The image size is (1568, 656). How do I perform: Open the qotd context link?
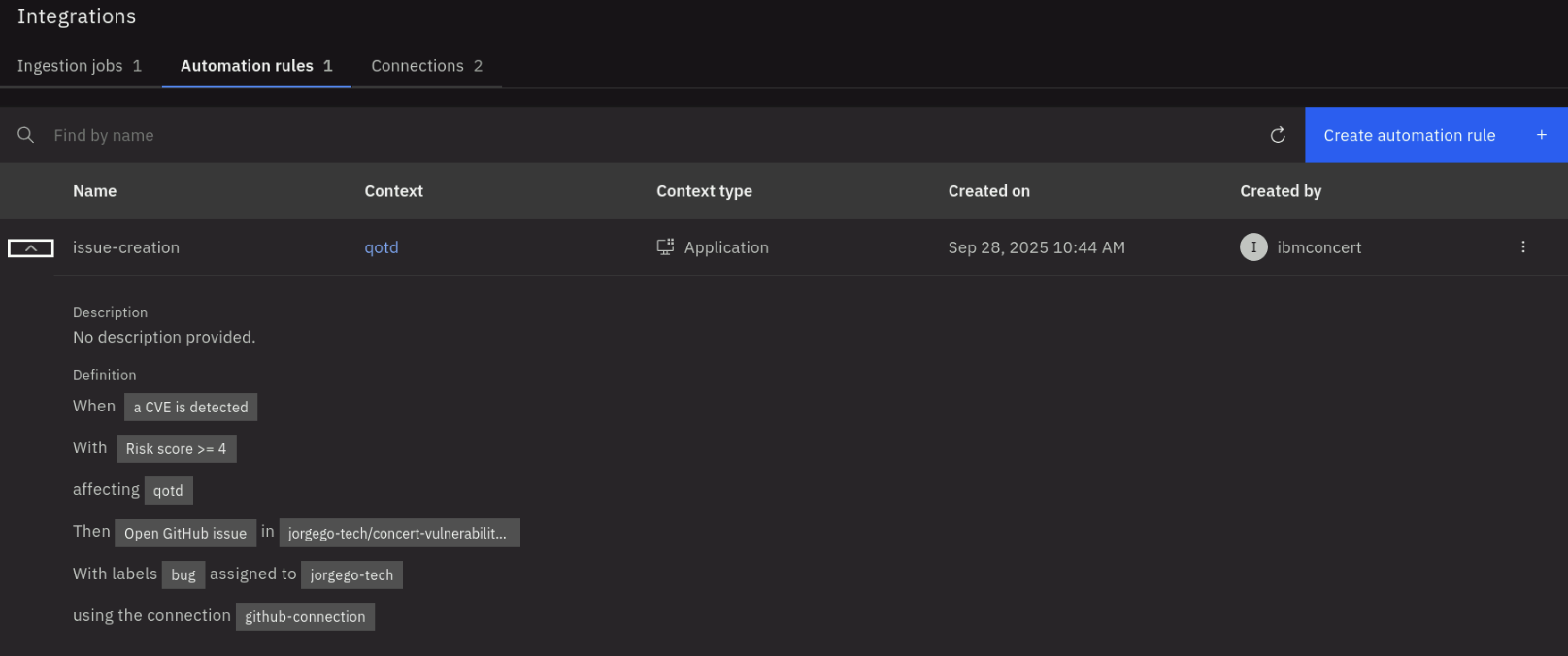[382, 247]
